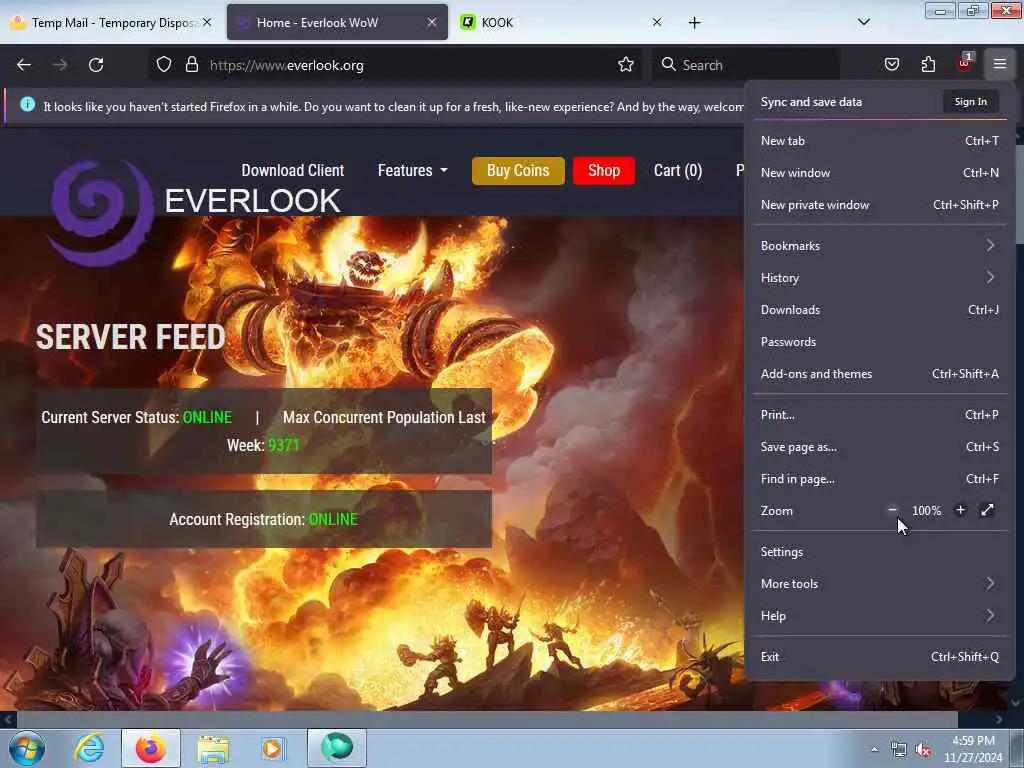Image resolution: width=1024 pixels, height=768 pixels.
Task: Open Cart (0) link
Action: (x=678, y=170)
